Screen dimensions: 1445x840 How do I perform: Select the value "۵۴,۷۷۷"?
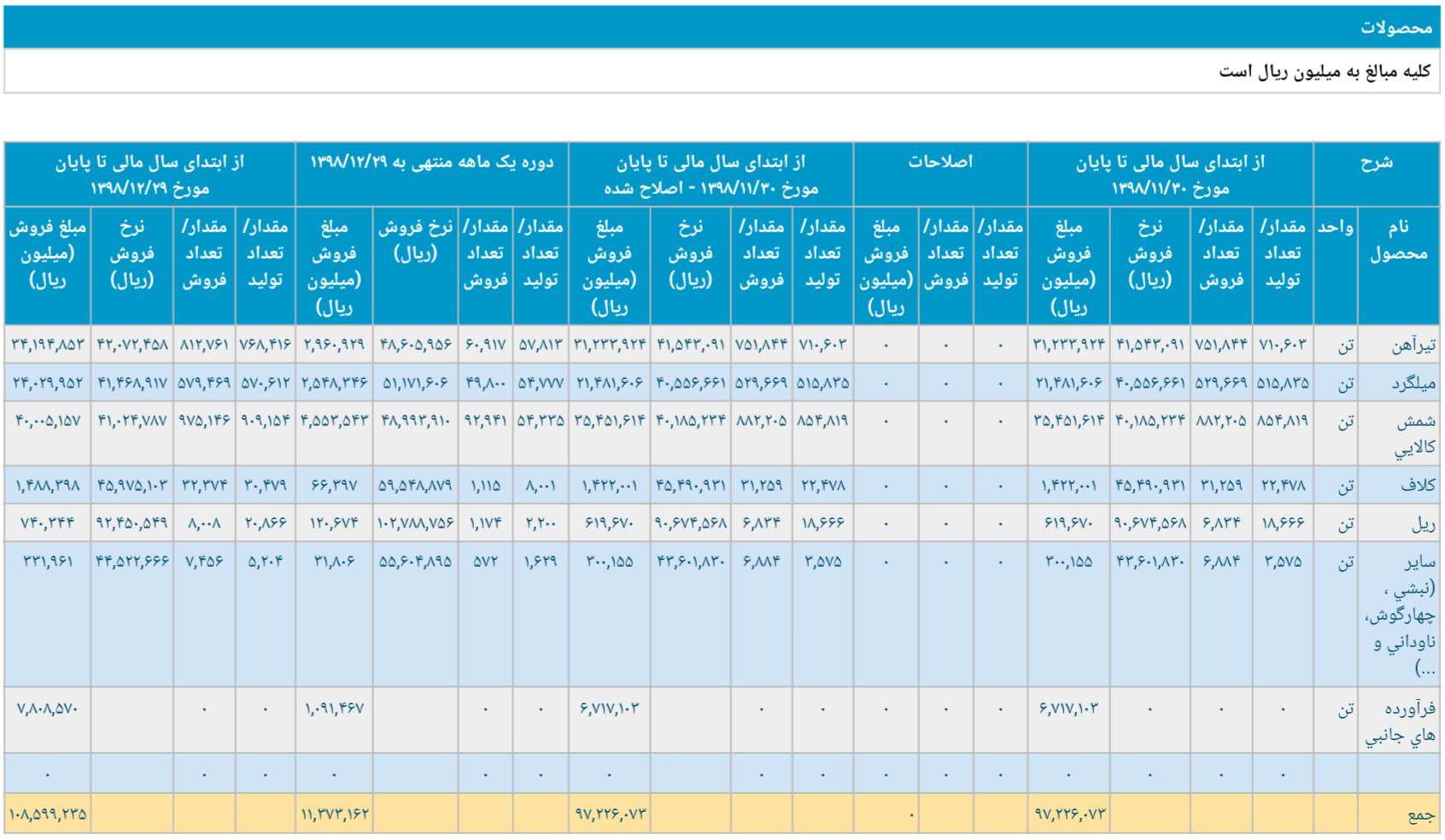541,383
